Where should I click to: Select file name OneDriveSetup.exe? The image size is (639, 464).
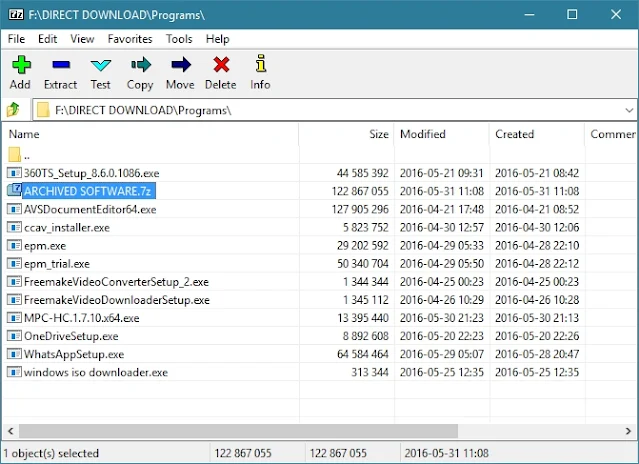click(x=71, y=336)
